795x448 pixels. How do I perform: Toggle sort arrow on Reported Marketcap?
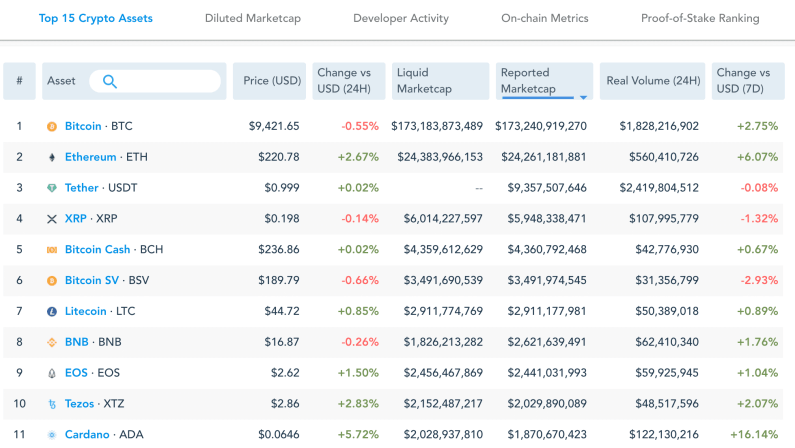(583, 97)
